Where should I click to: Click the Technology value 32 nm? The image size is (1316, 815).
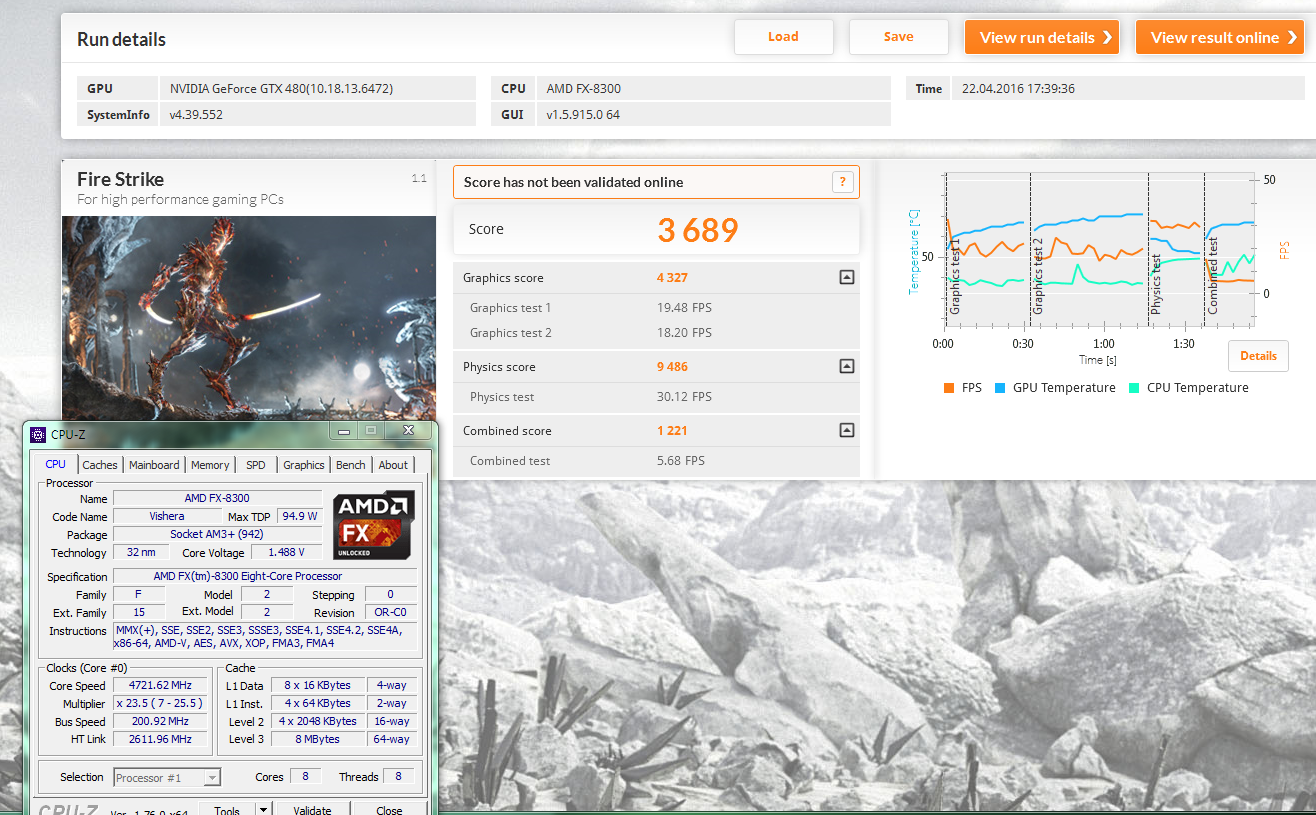click(x=139, y=552)
